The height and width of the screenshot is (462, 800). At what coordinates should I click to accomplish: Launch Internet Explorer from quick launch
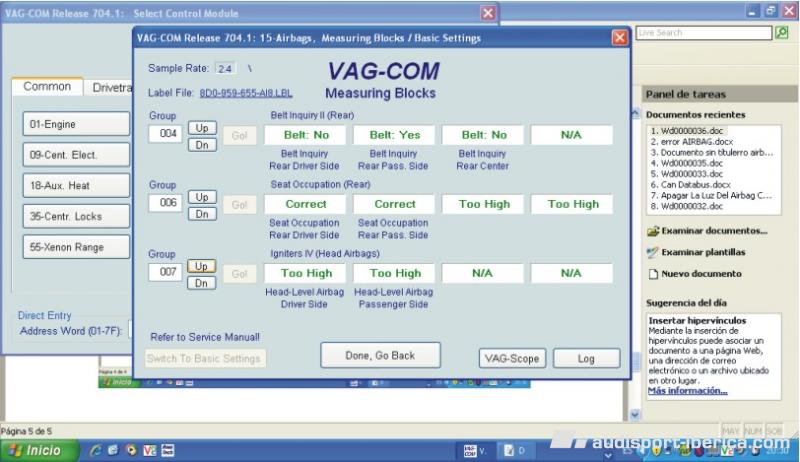tap(95, 450)
